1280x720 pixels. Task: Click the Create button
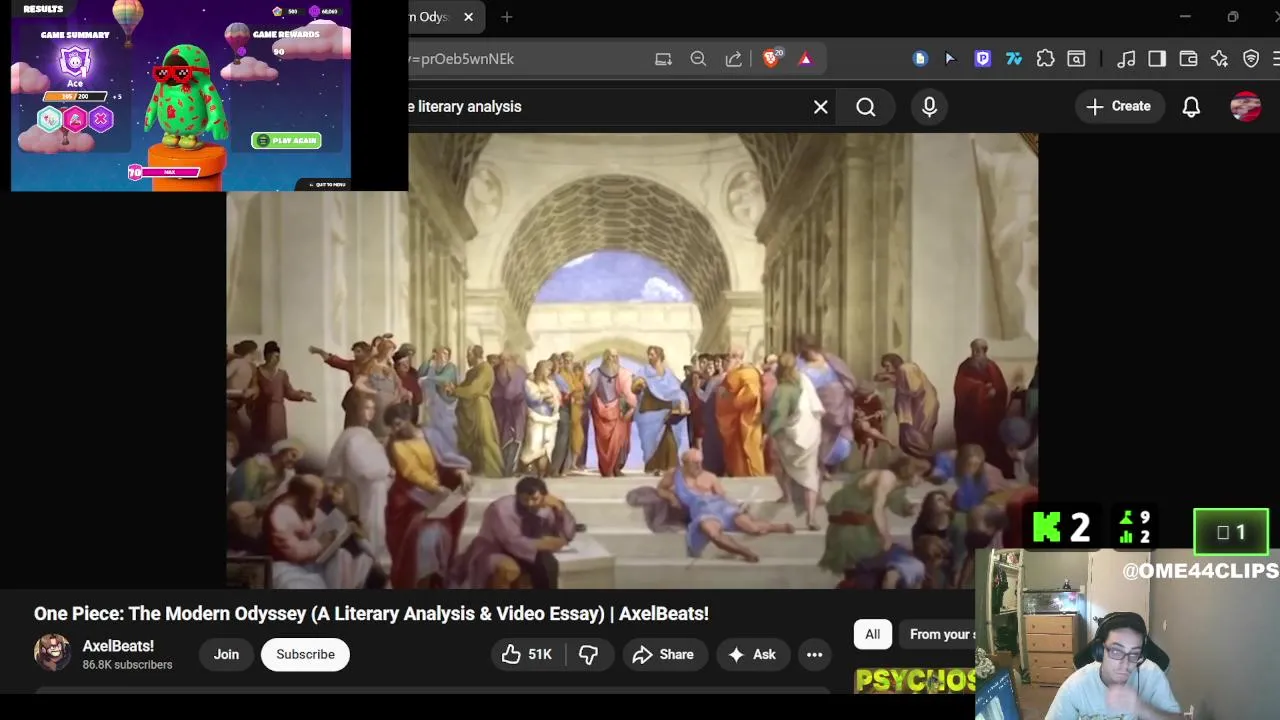1118,106
